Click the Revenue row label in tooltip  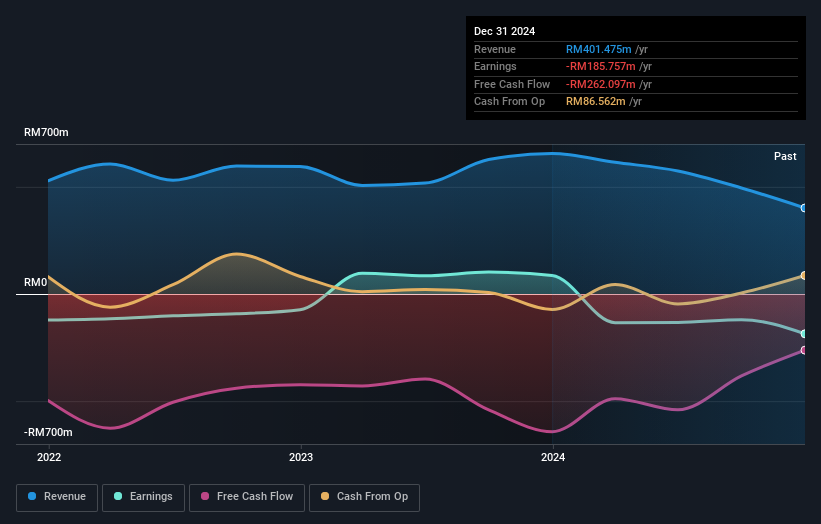(495, 49)
